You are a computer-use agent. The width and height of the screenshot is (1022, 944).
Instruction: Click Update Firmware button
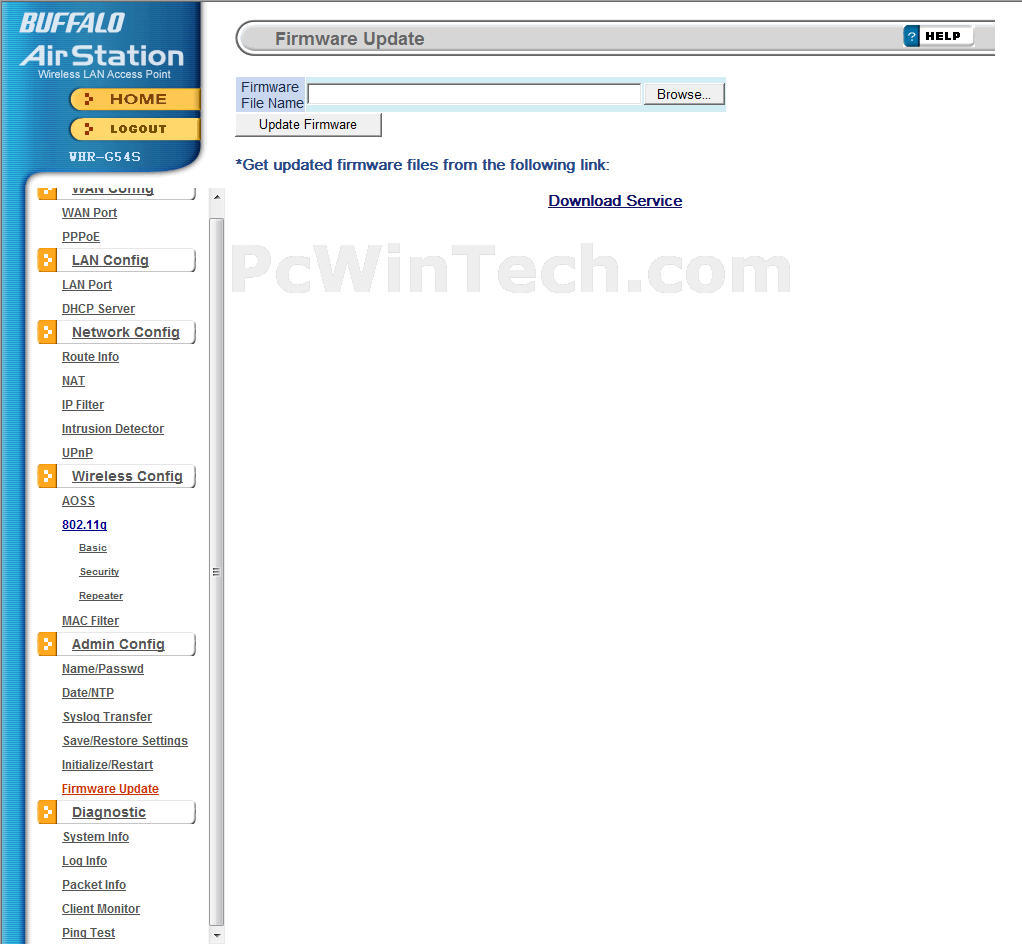[x=308, y=125]
